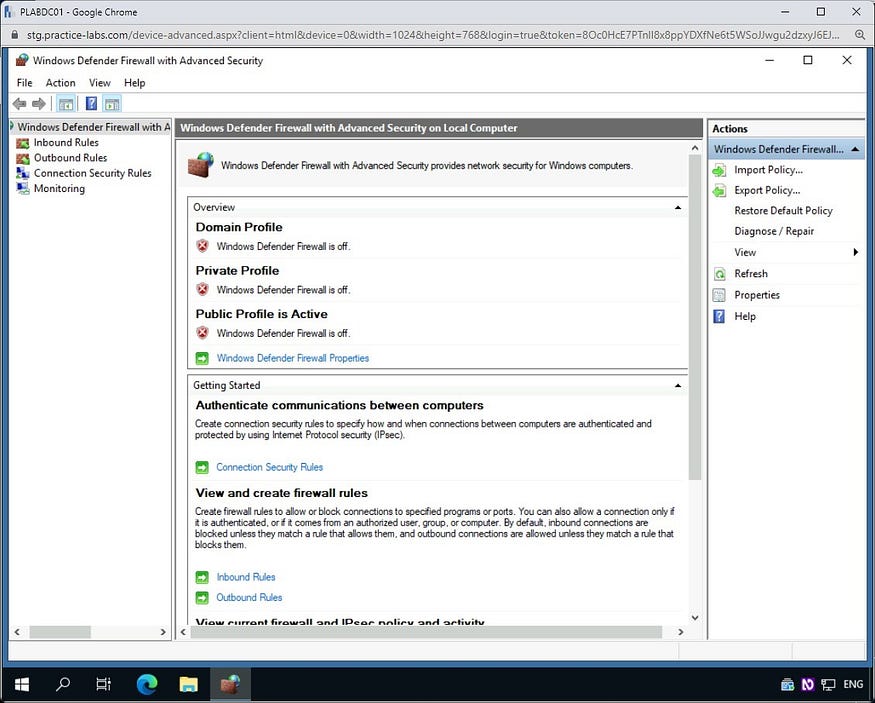Screen dimensions: 875x703
Task: Click the Private Profile red shield icon
Action: click(203, 290)
